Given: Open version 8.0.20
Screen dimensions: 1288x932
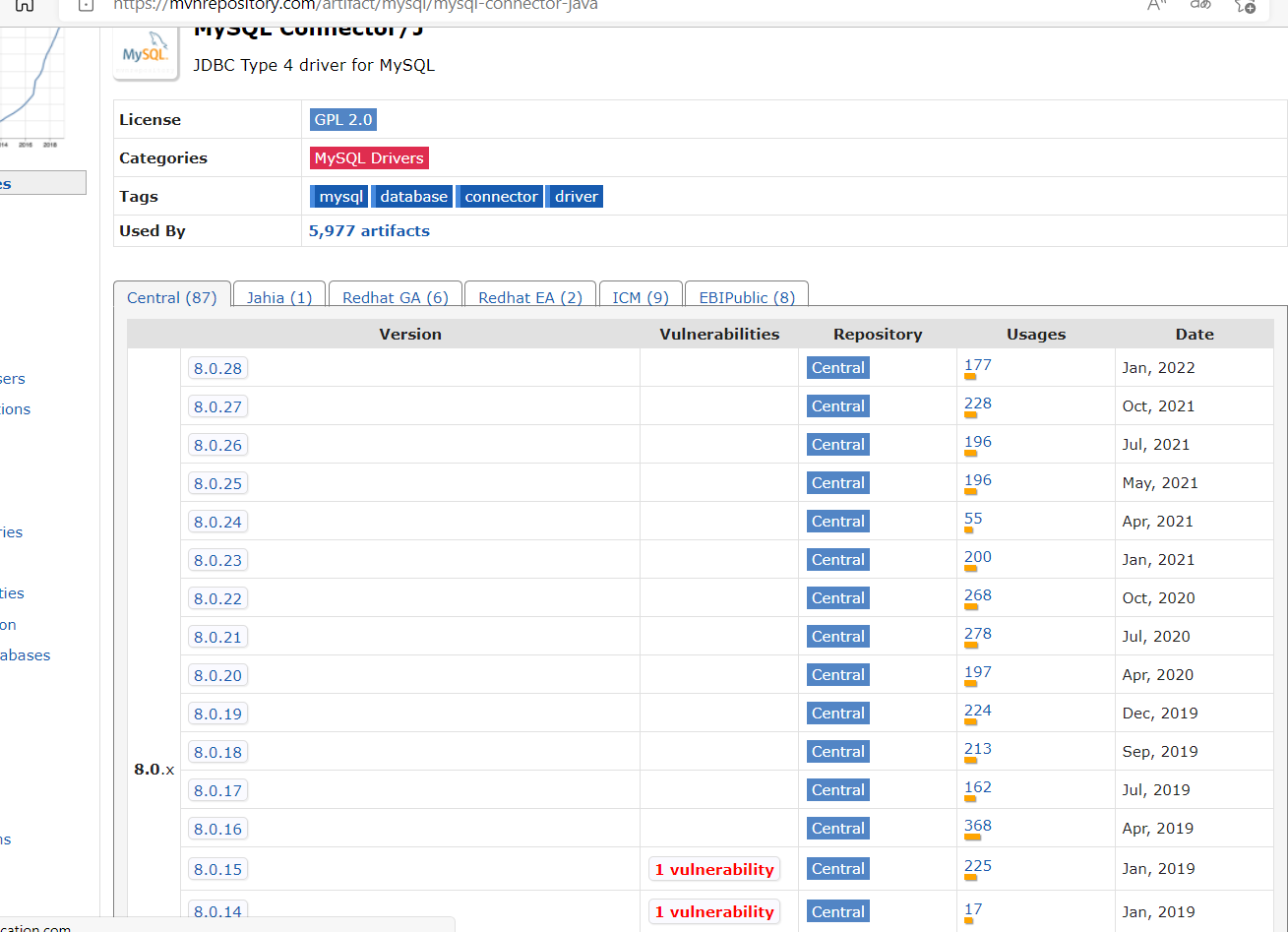Looking at the screenshot, I should (217, 675).
